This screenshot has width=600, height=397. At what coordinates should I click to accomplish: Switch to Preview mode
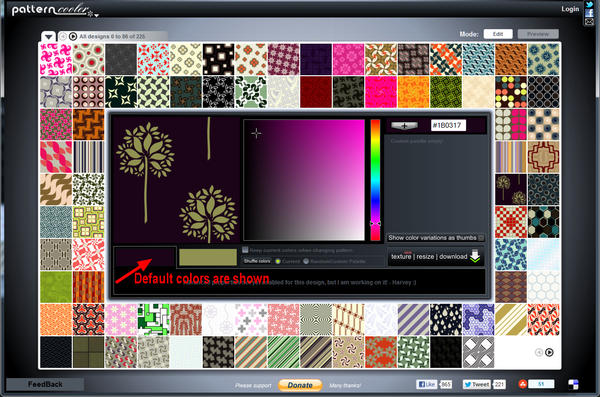coord(538,34)
